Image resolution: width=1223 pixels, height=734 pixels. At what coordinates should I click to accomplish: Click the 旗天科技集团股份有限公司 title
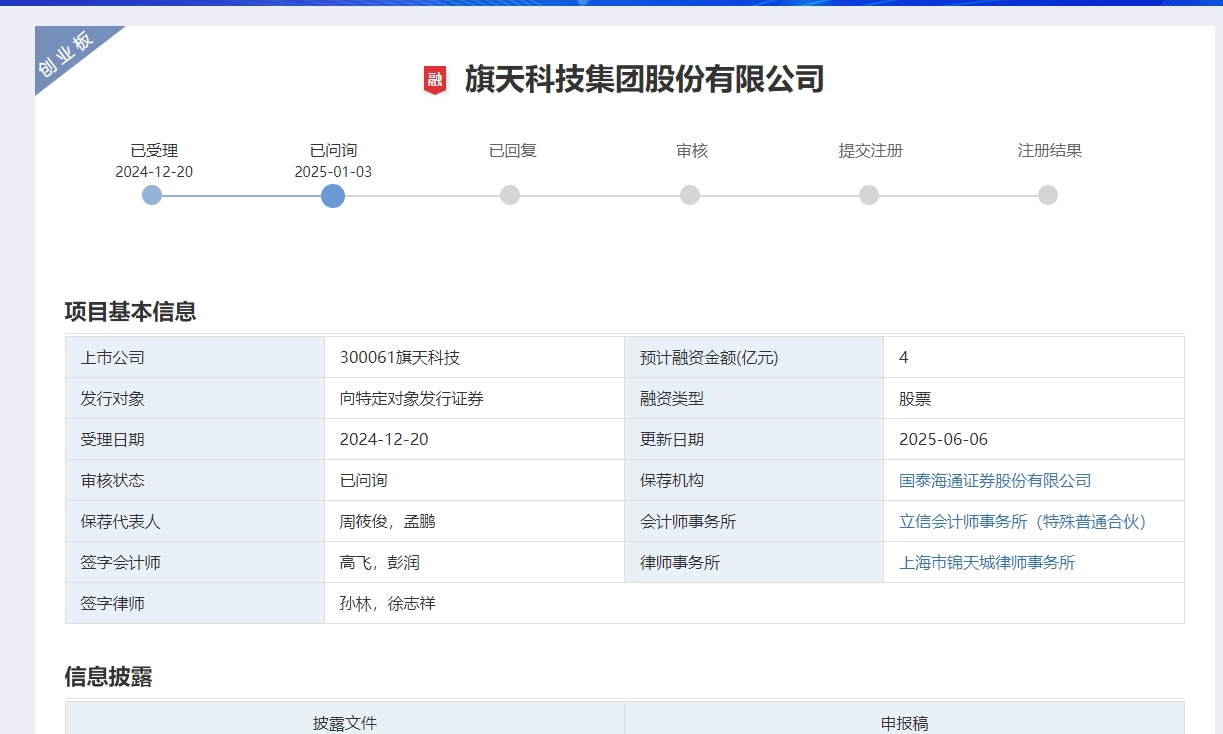644,79
